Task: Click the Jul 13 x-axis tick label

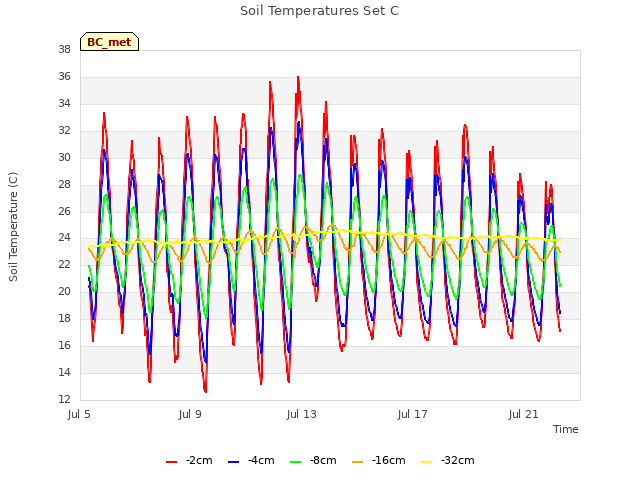Action: 302,414
